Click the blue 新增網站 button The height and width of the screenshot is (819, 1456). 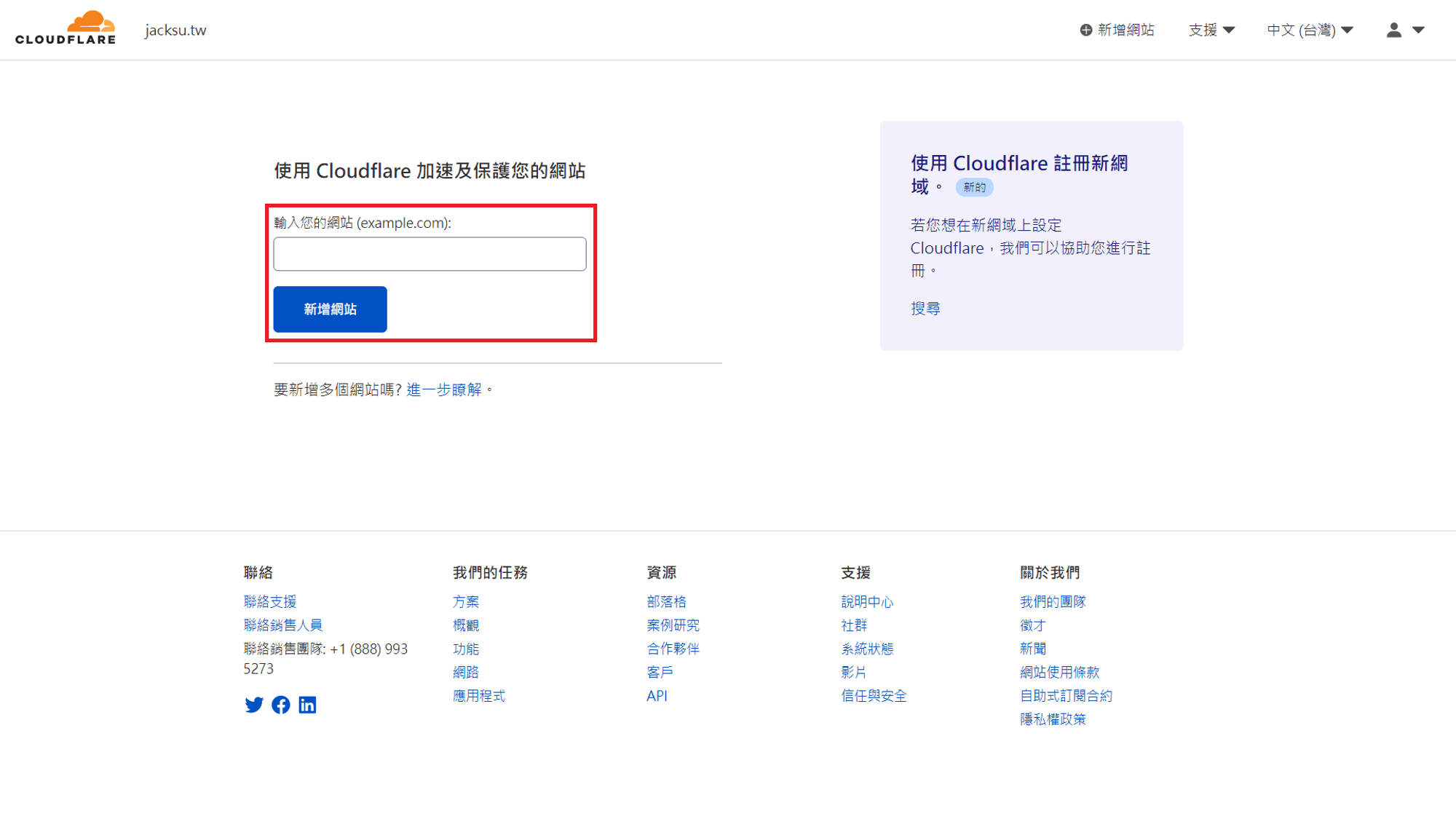point(330,309)
